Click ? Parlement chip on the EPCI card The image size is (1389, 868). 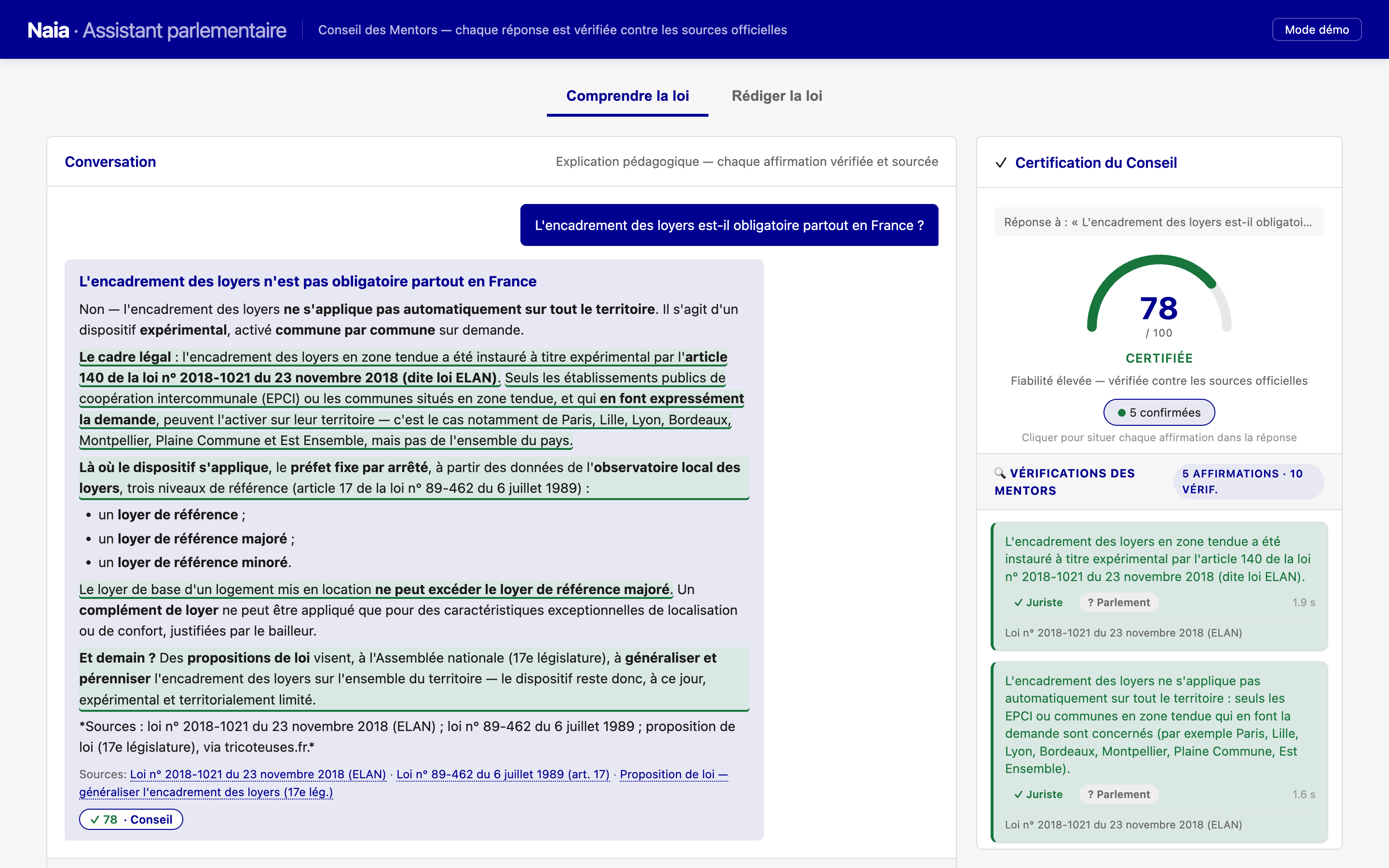coord(1118,794)
